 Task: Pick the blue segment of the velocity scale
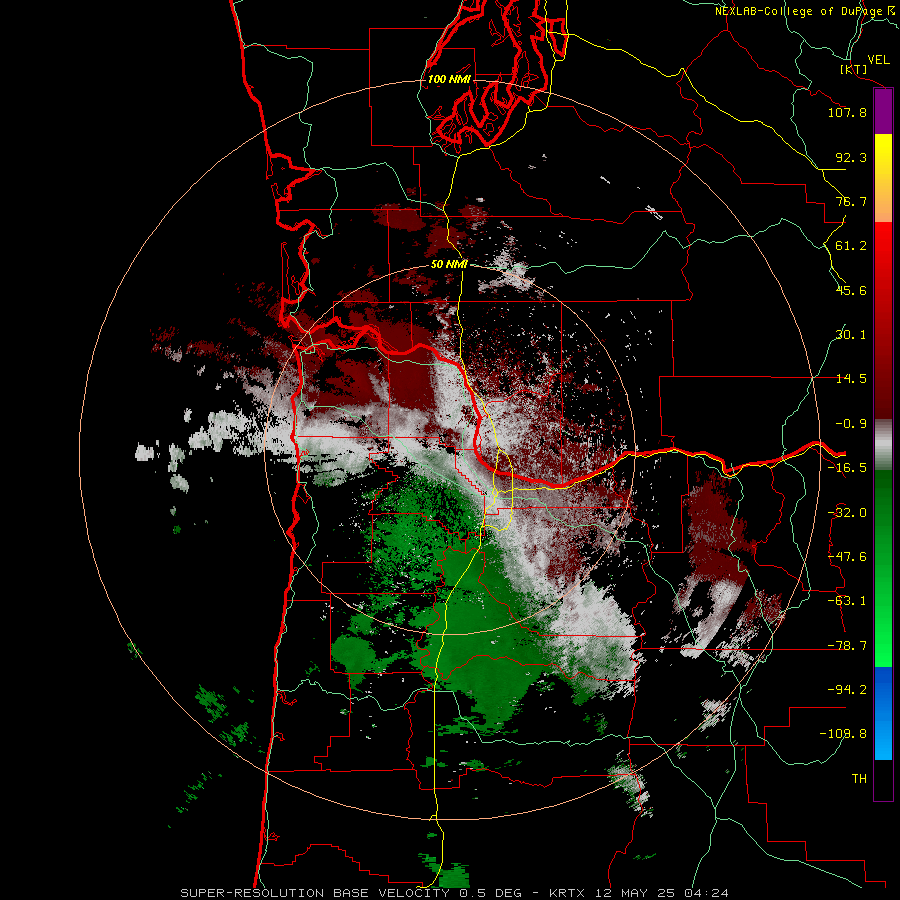click(x=883, y=713)
